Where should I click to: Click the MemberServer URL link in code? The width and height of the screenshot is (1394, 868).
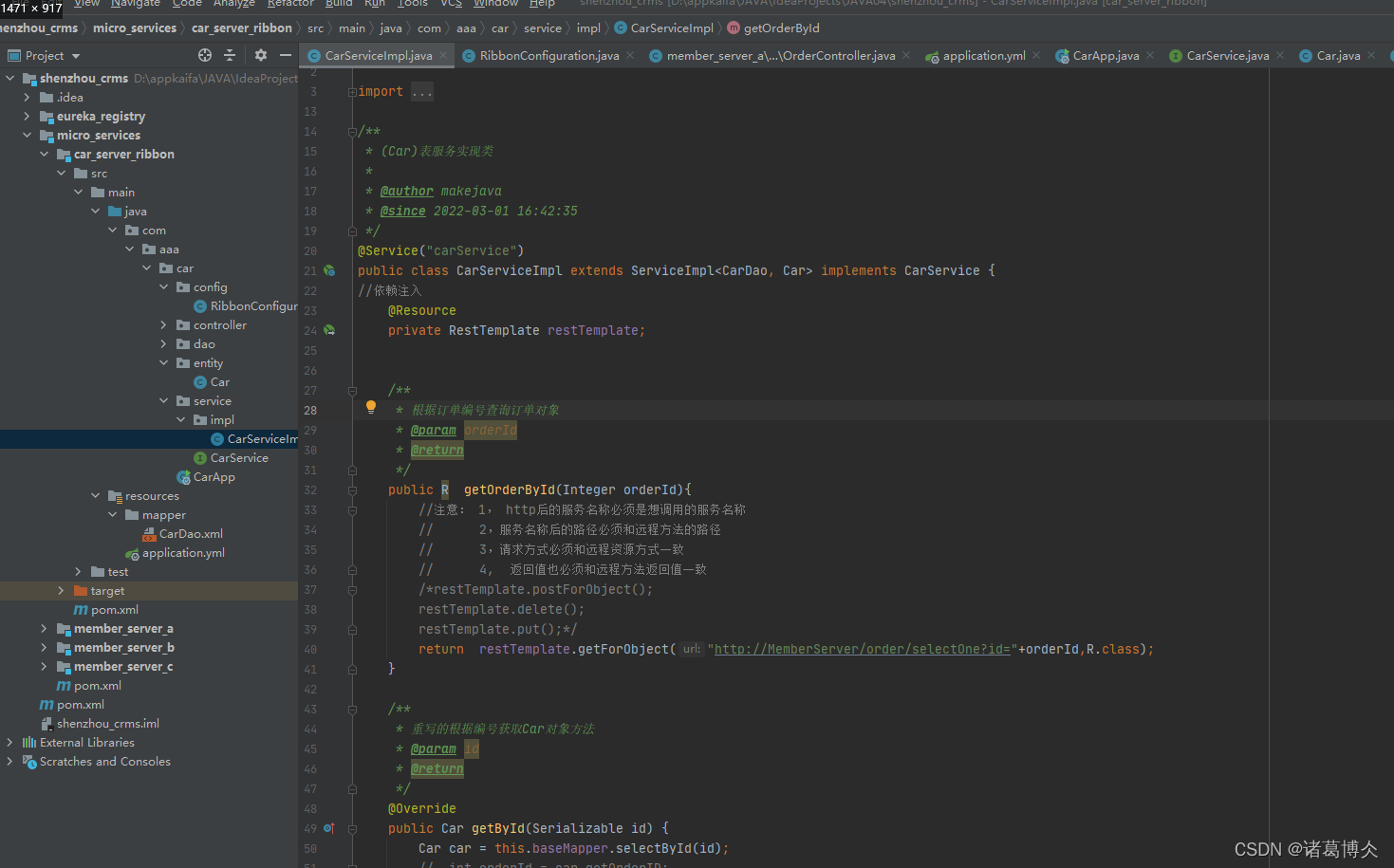click(862, 650)
